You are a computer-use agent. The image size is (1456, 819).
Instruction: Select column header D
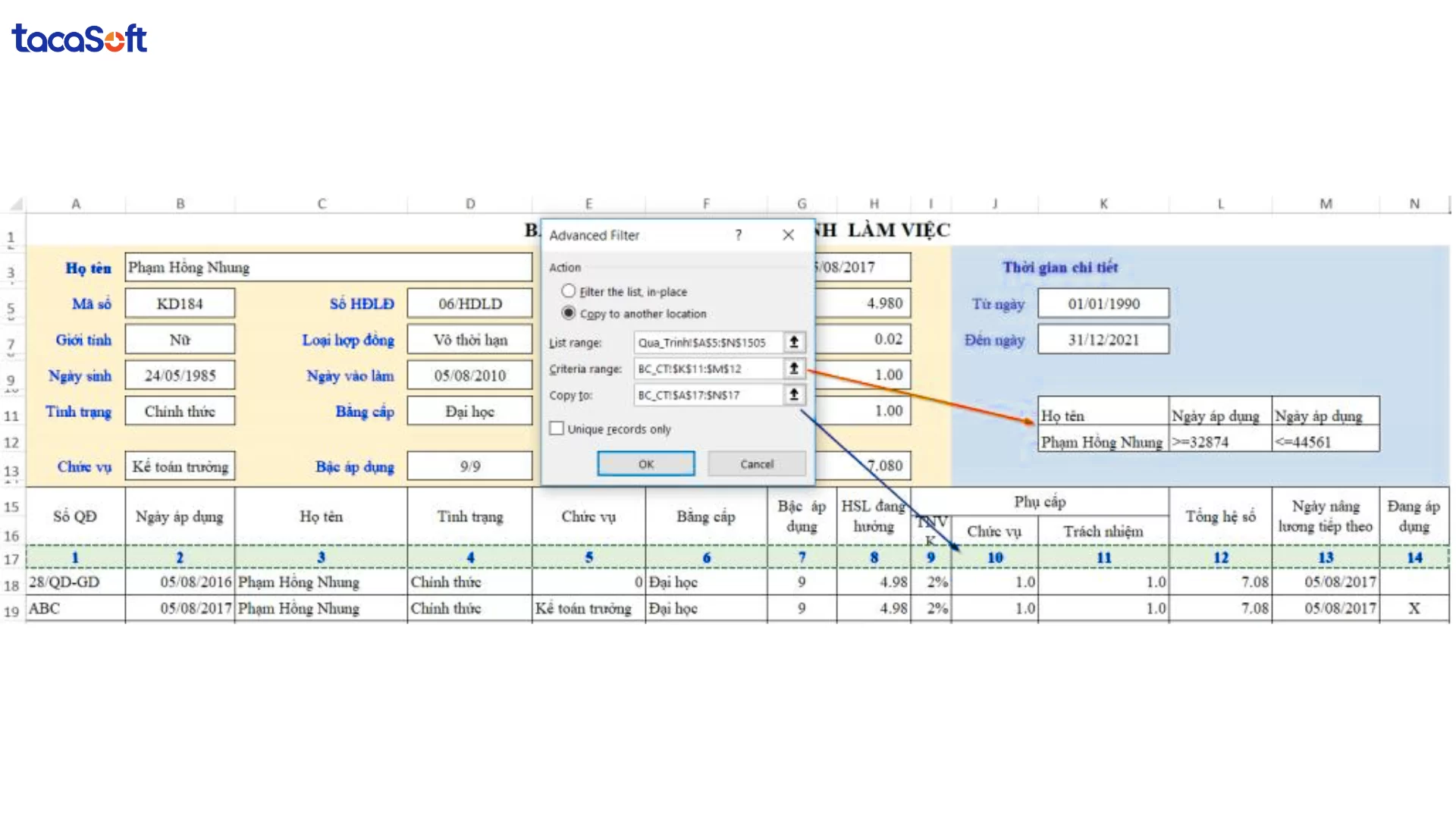pyautogui.click(x=470, y=203)
